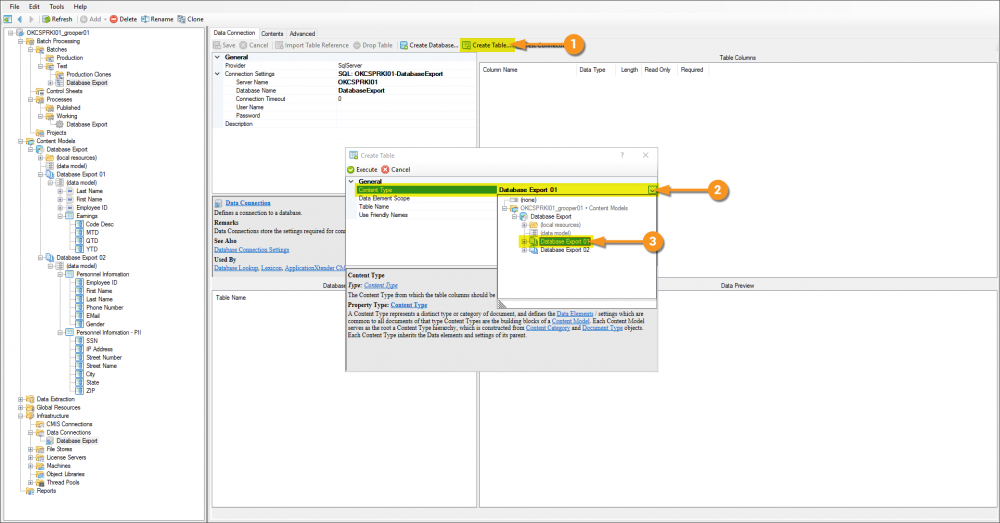Open the Edit menu
Image resolution: width=1000 pixels, height=523 pixels.
pos(34,6)
